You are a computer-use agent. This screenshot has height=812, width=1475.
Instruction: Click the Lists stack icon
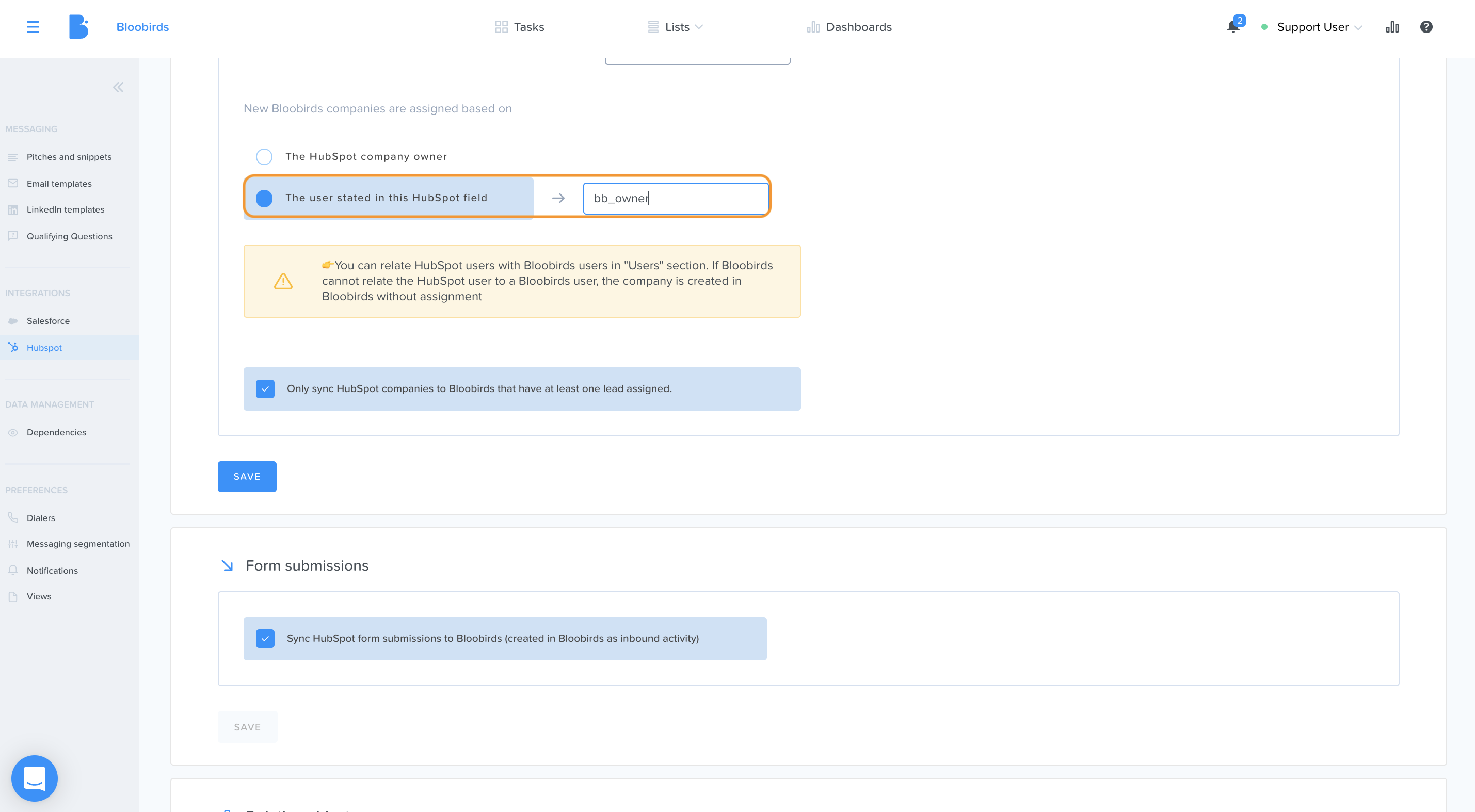pos(653,27)
